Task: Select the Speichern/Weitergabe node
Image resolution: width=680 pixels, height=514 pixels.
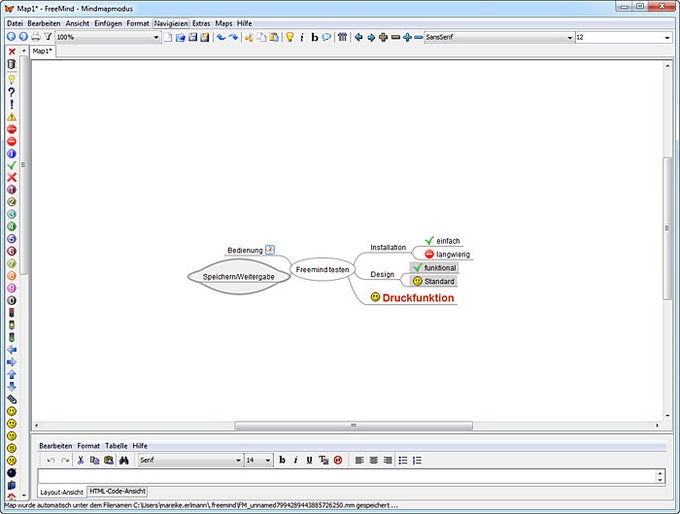Action: pos(239,277)
